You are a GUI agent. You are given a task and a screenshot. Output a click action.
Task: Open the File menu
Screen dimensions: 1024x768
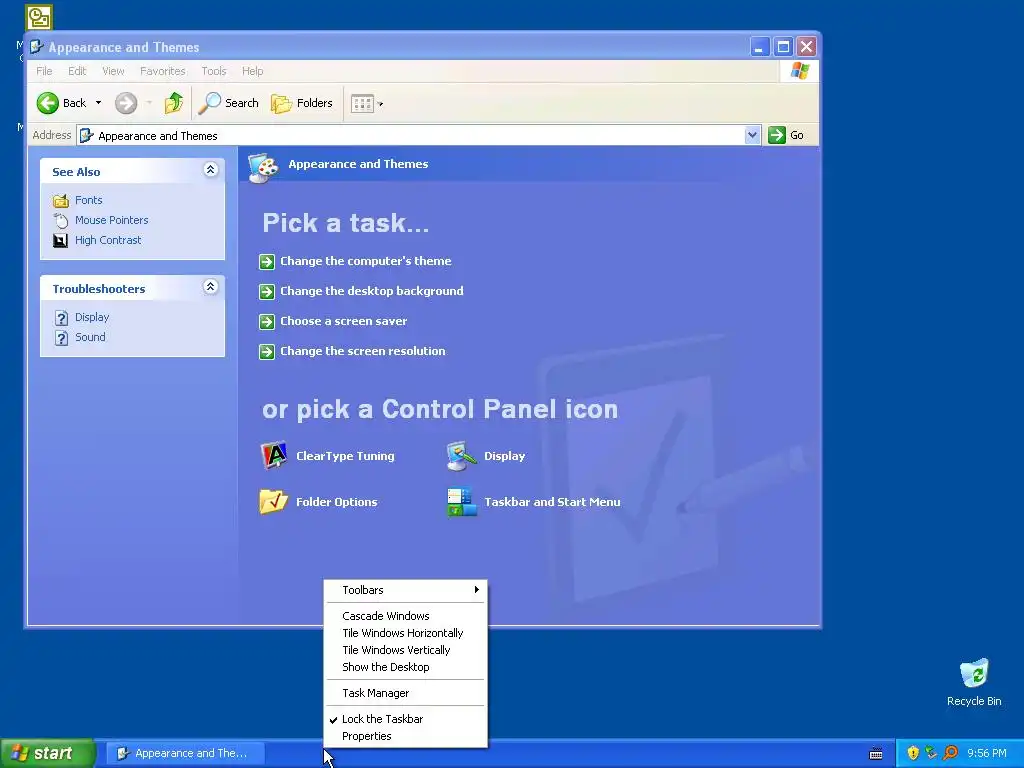tap(44, 71)
